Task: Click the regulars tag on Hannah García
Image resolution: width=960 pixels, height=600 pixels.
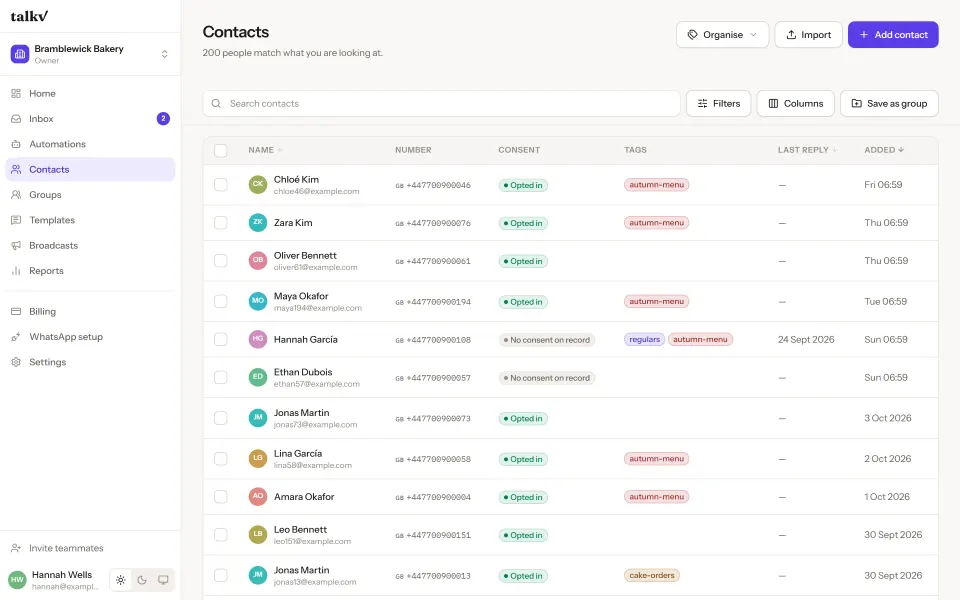Action: [644, 339]
